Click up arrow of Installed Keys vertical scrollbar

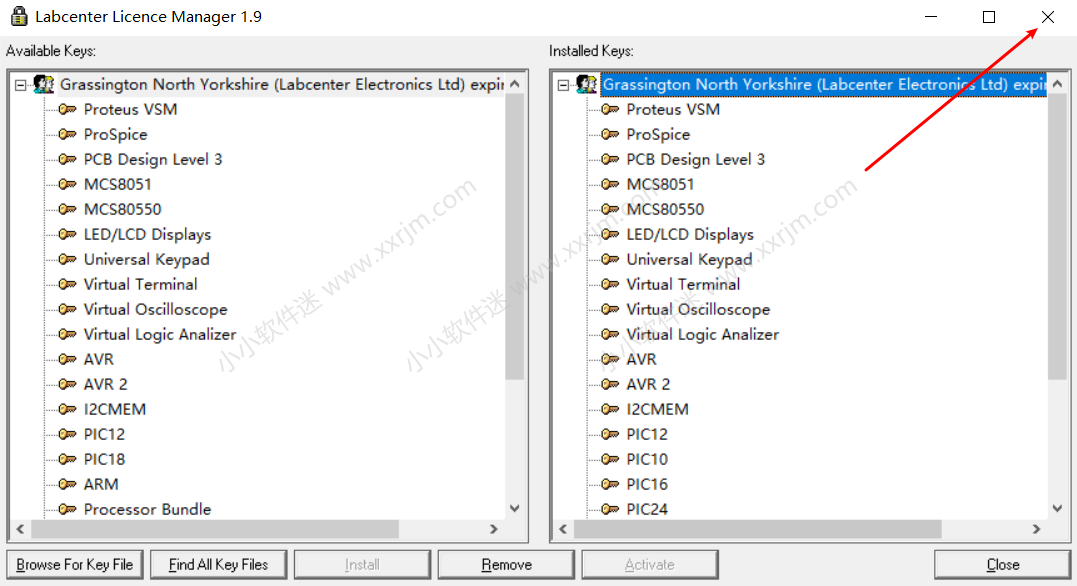tap(1057, 84)
